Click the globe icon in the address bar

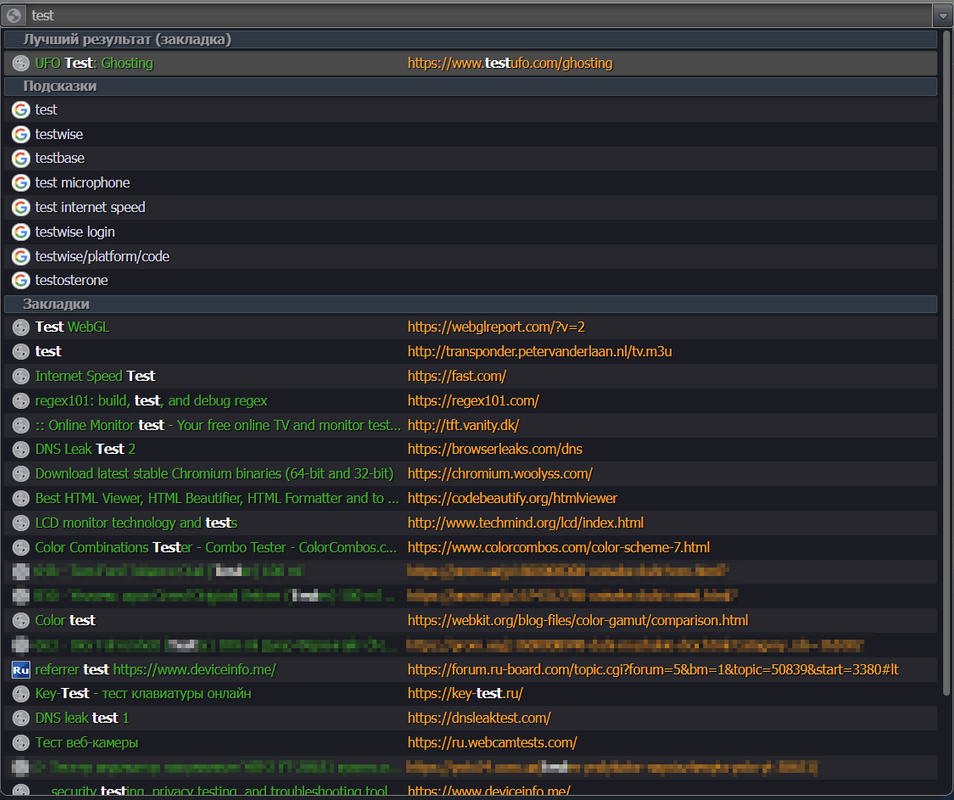13,15
